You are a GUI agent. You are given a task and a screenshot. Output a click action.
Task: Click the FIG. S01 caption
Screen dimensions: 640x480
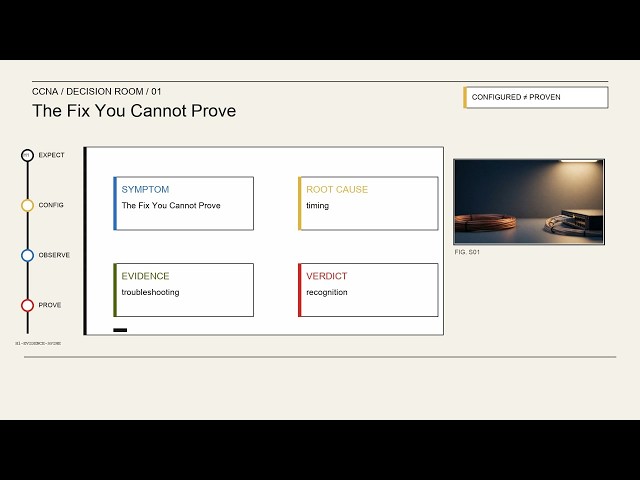pos(467,252)
